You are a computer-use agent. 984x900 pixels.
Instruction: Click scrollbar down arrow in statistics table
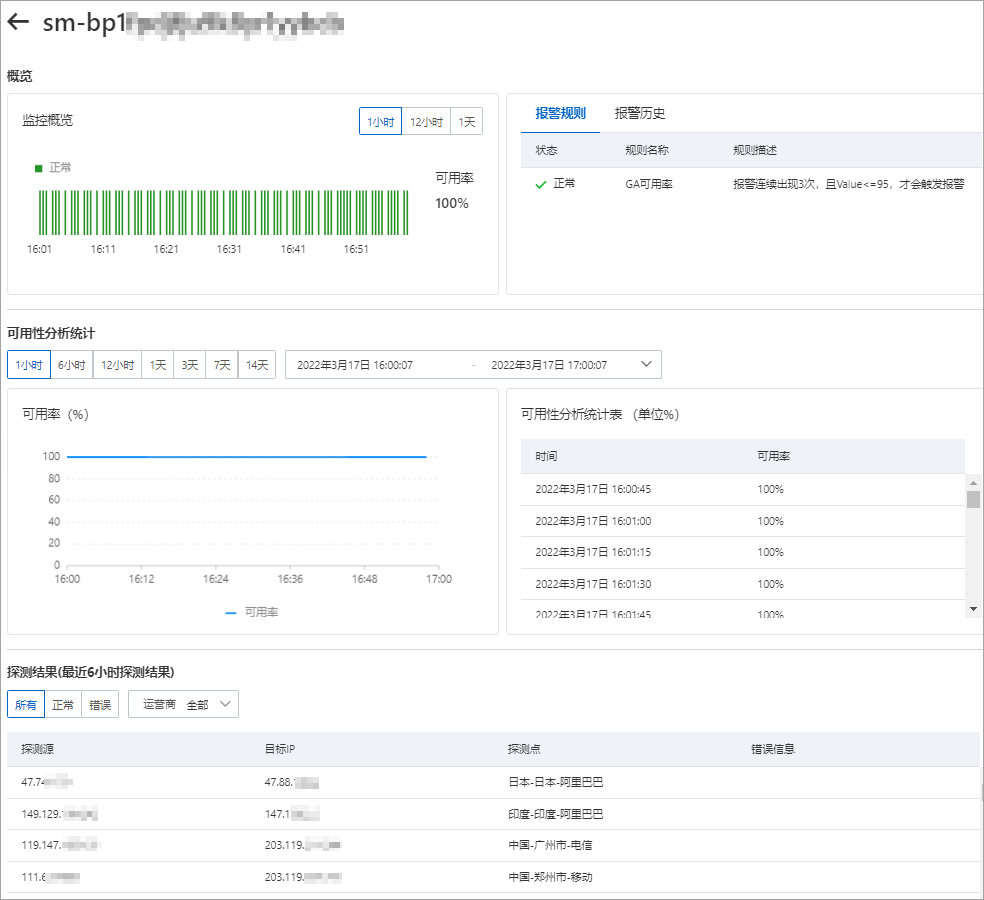point(973,609)
